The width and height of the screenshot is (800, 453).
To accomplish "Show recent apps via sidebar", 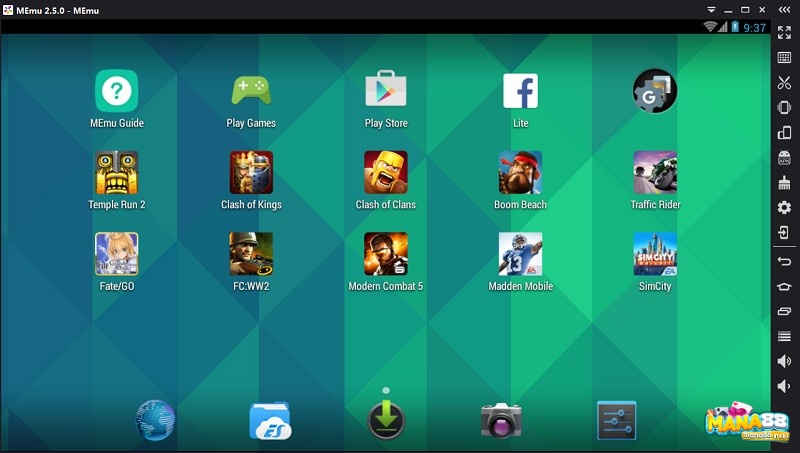I will point(784,311).
